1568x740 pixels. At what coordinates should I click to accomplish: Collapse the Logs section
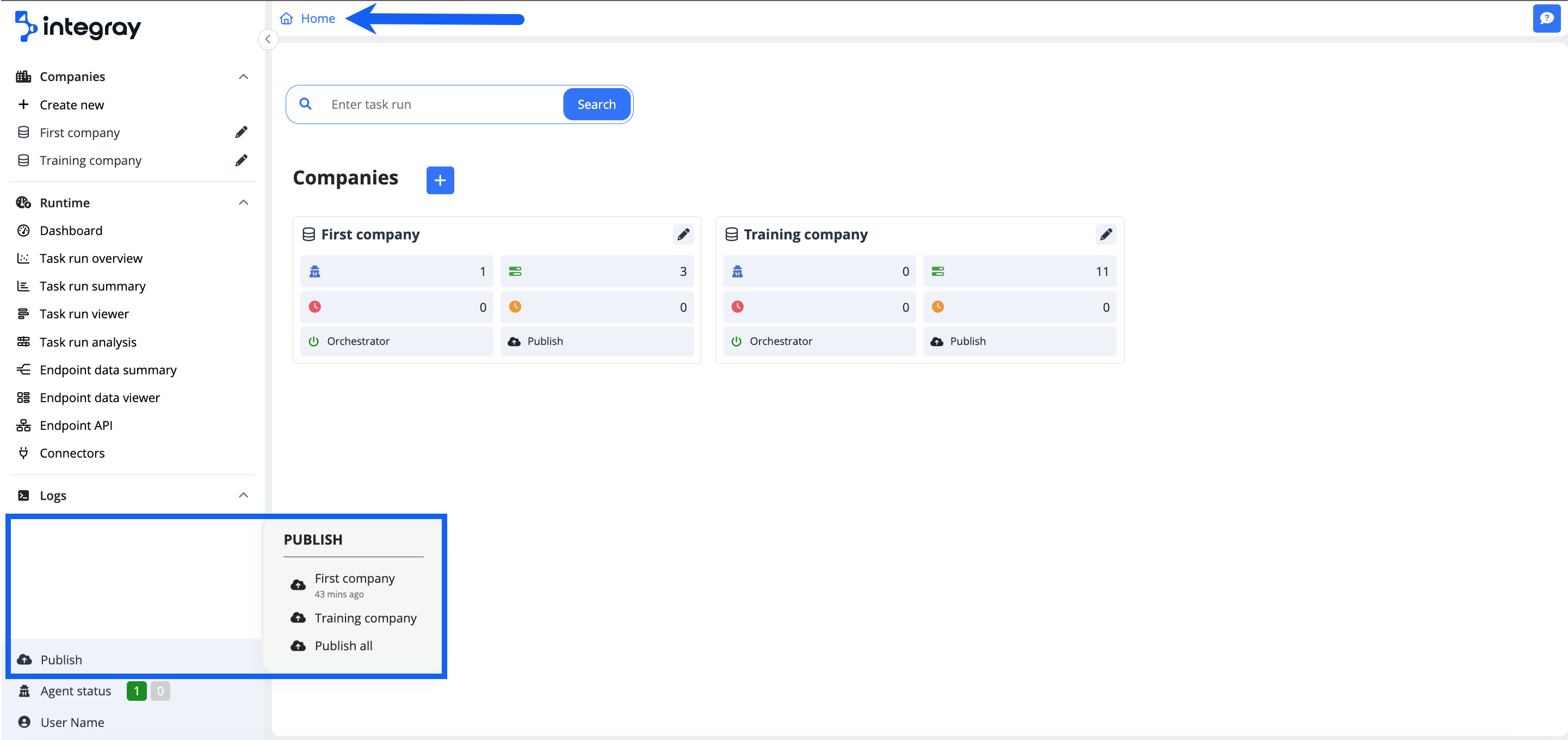pyautogui.click(x=244, y=495)
